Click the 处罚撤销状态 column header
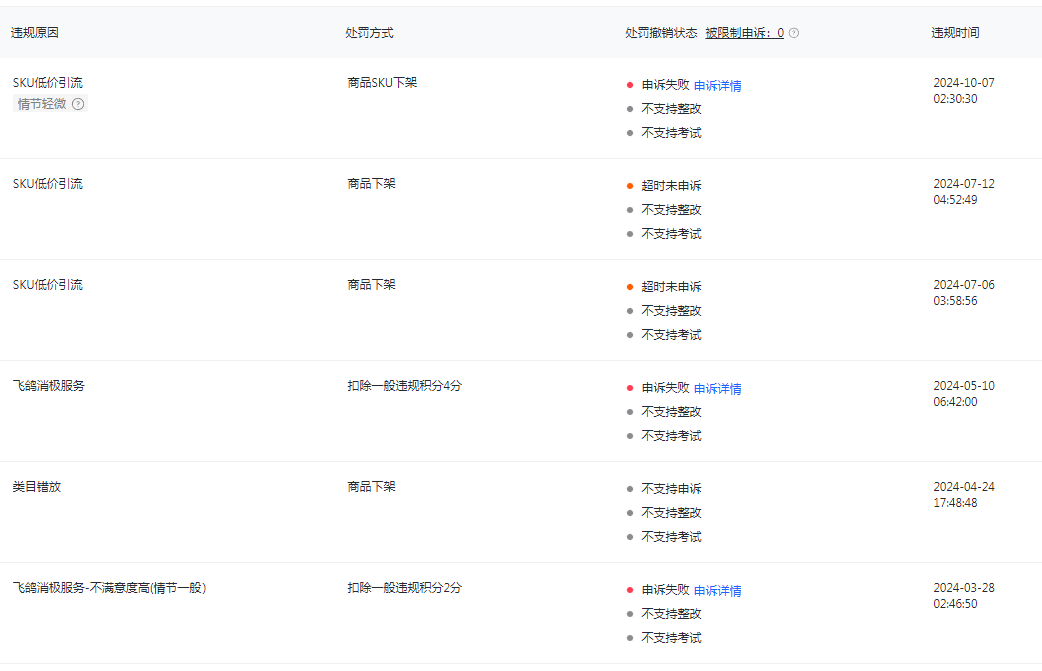This screenshot has width=1042, height=671. [661, 33]
